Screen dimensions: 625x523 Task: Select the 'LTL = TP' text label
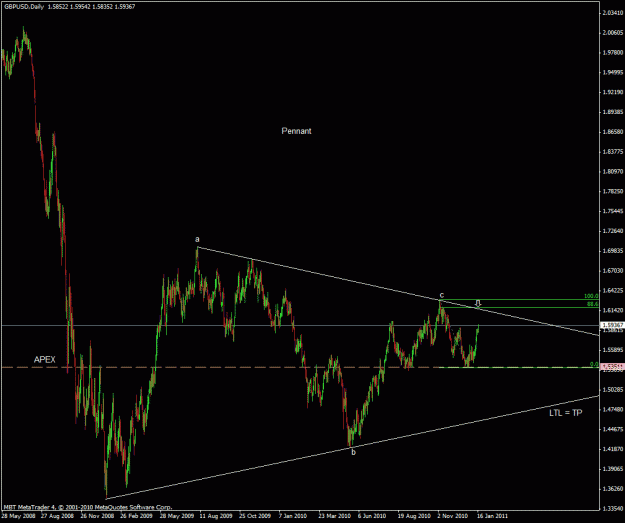(x=566, y=413)
